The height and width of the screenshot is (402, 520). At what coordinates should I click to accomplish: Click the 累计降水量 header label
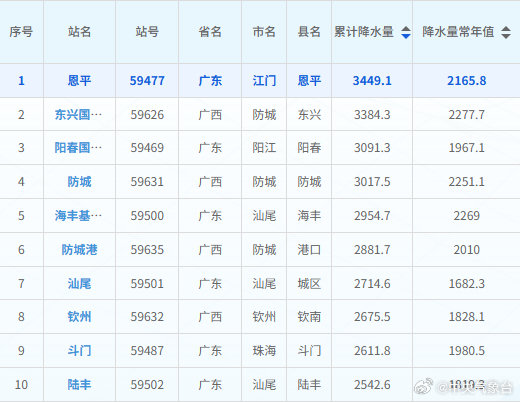[x=364, y=32]
